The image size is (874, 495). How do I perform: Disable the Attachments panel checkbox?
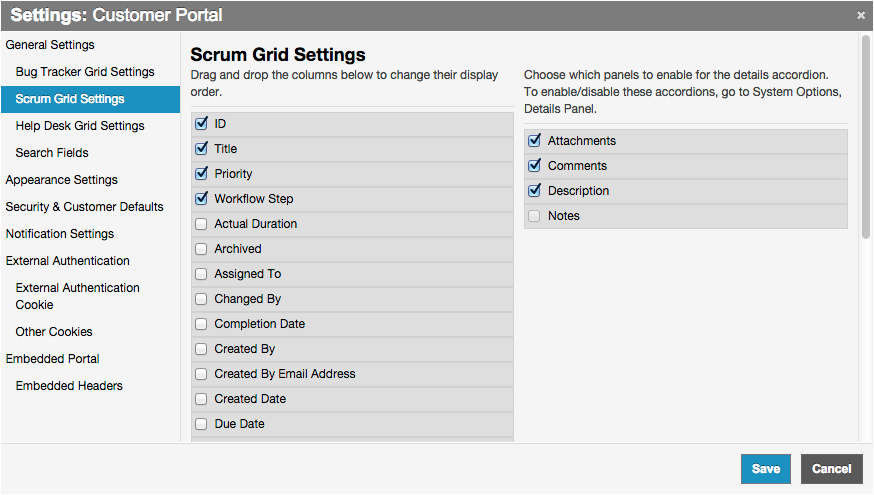point(534,141)
